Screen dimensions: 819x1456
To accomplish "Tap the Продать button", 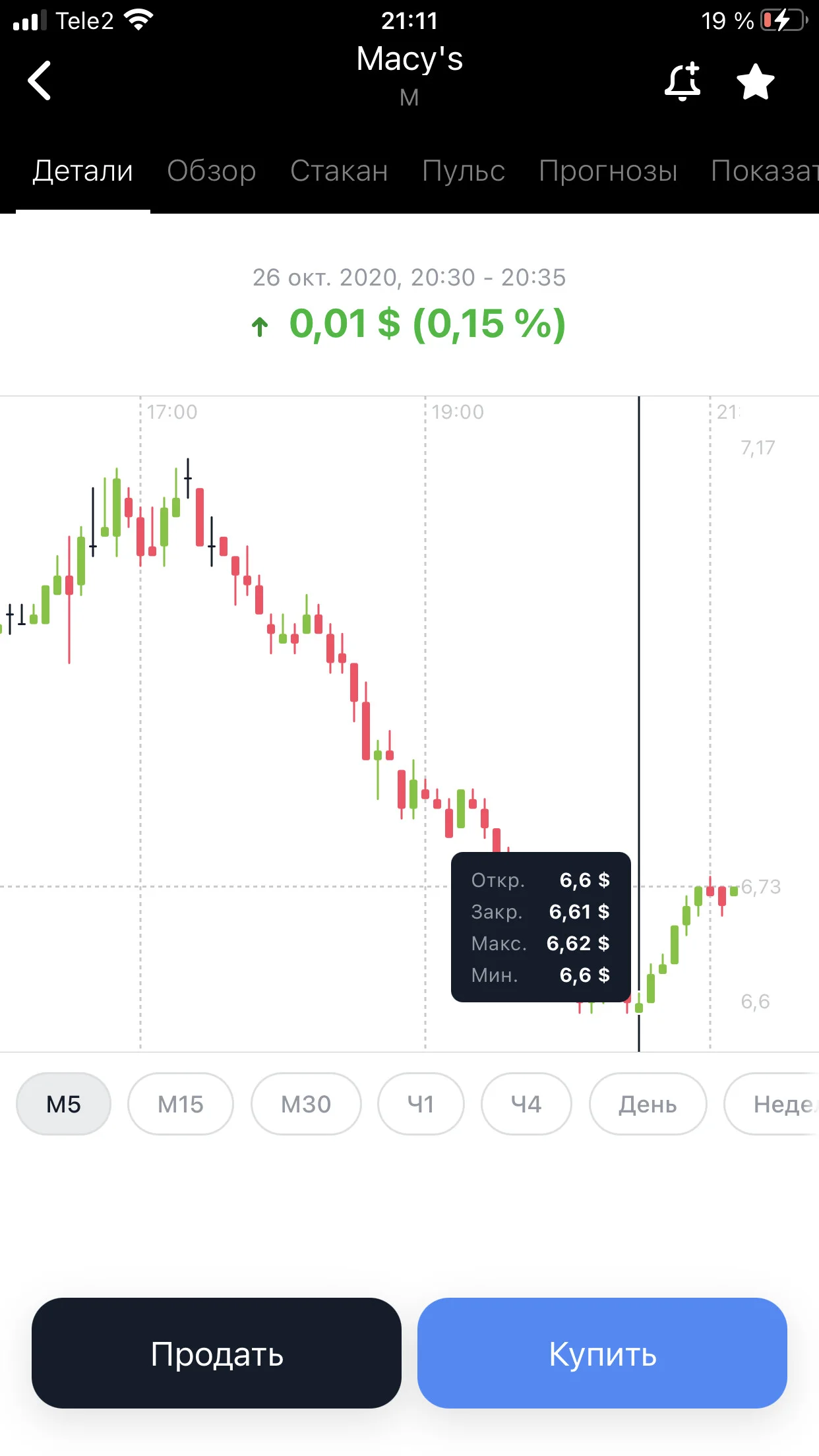I will (216, 1353).
